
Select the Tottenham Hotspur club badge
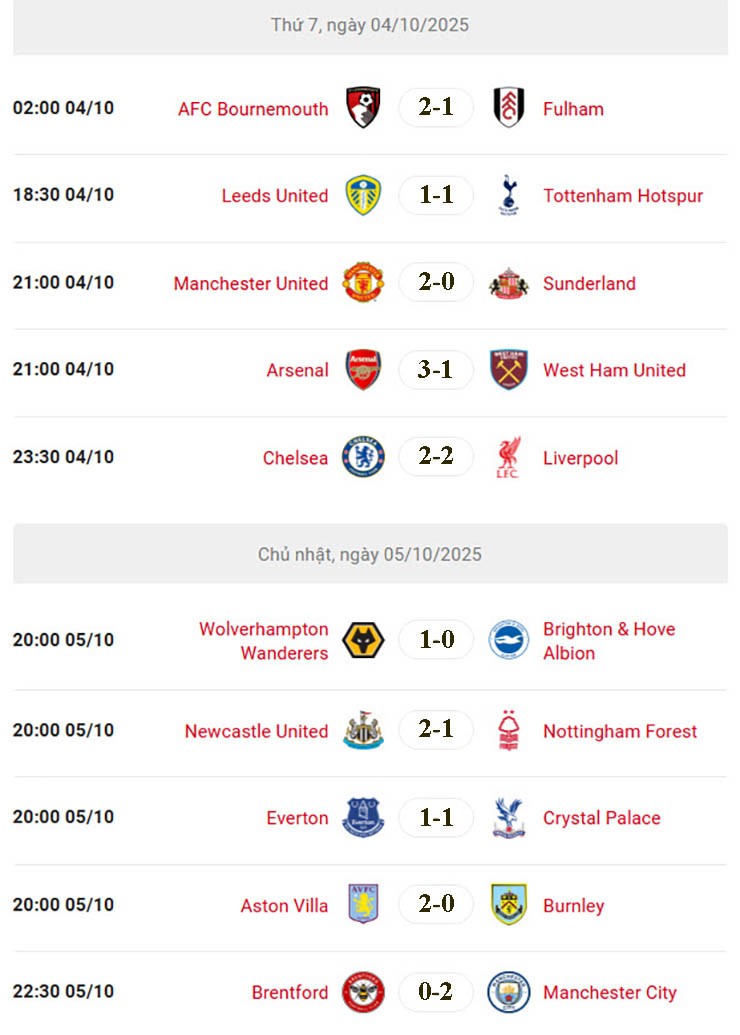[508, 195]
